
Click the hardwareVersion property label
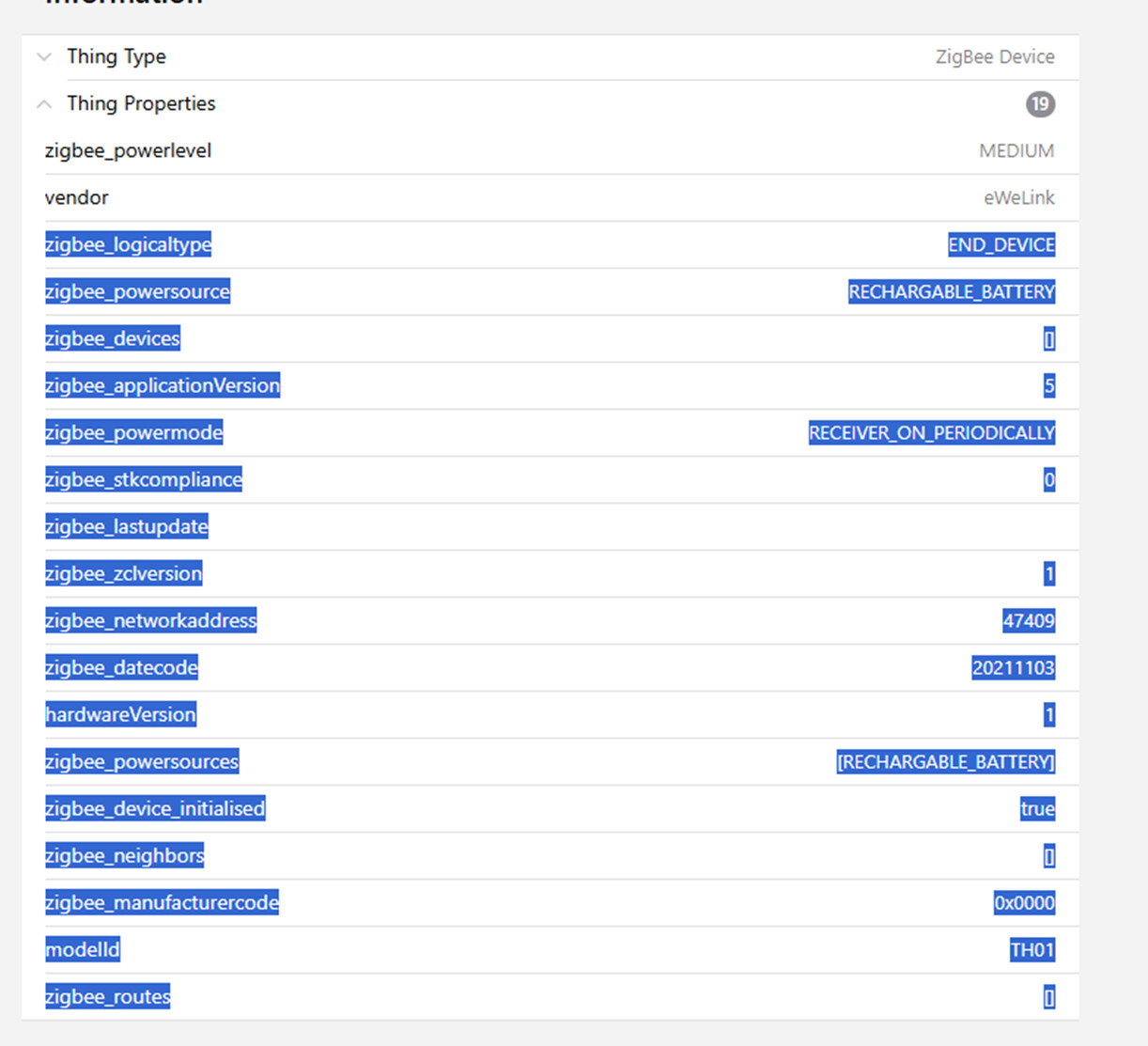point(120,714)
